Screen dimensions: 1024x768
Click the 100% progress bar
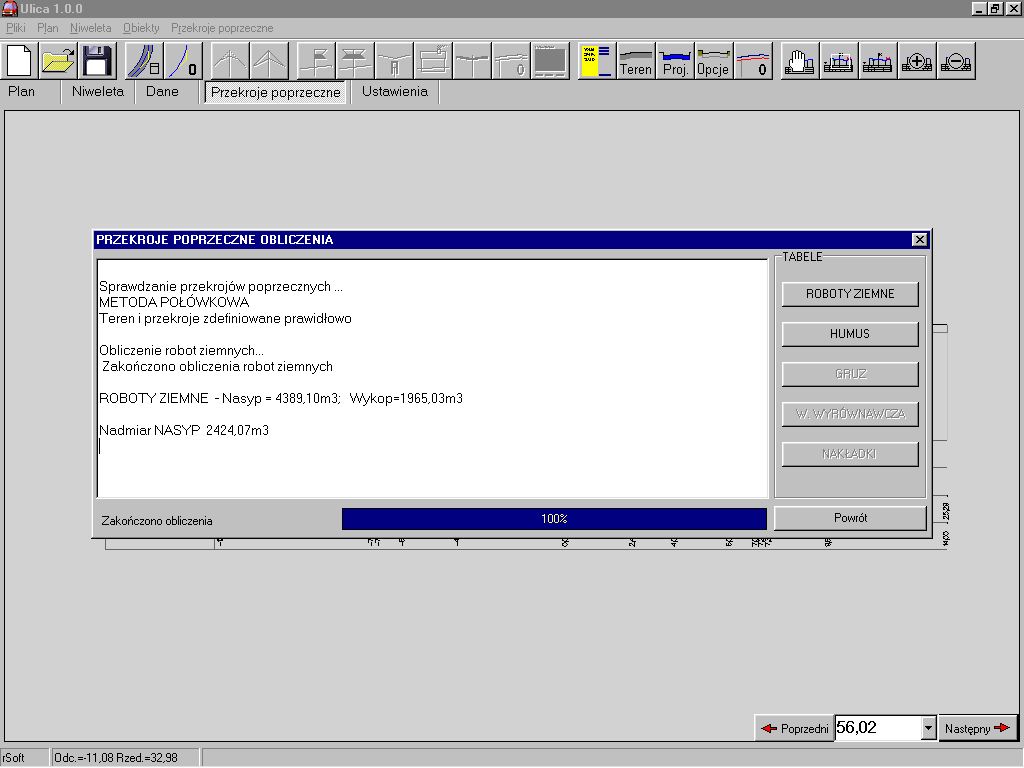[x=554, y=519]
